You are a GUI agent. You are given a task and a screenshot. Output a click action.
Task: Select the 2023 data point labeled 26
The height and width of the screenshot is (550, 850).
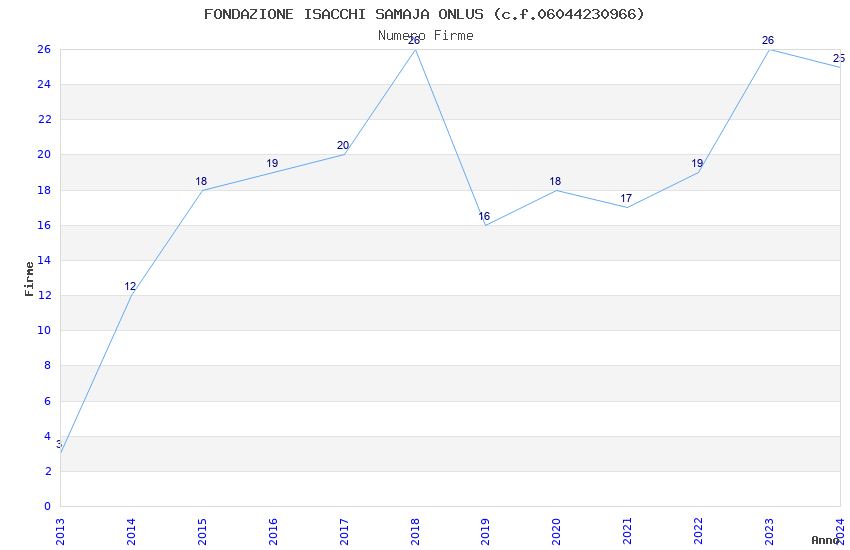point(769,49)
